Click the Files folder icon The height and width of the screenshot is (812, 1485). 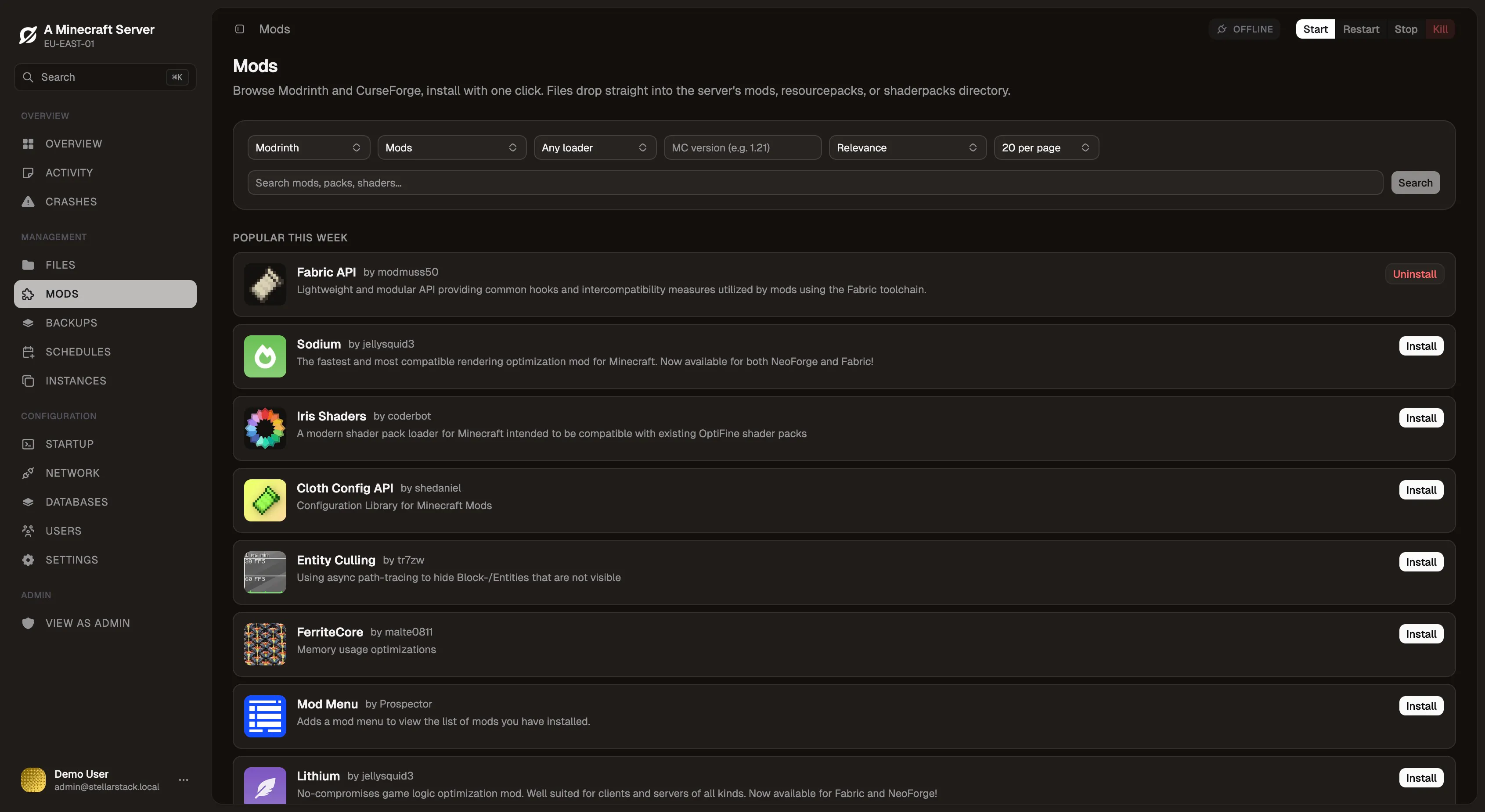click(x=28, y=265)
